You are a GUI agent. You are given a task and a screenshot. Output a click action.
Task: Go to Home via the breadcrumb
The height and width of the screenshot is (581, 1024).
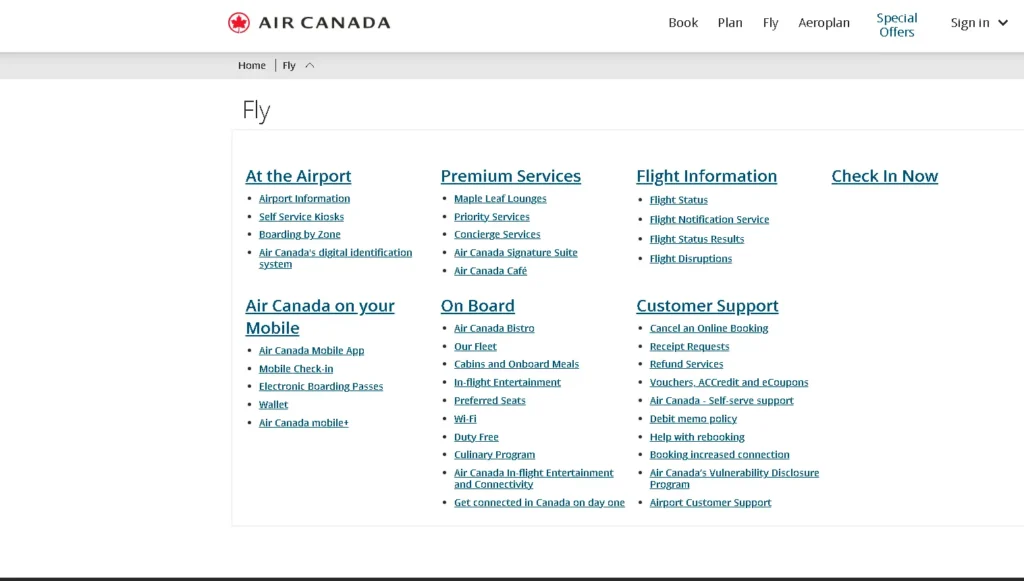coord(251,64)
